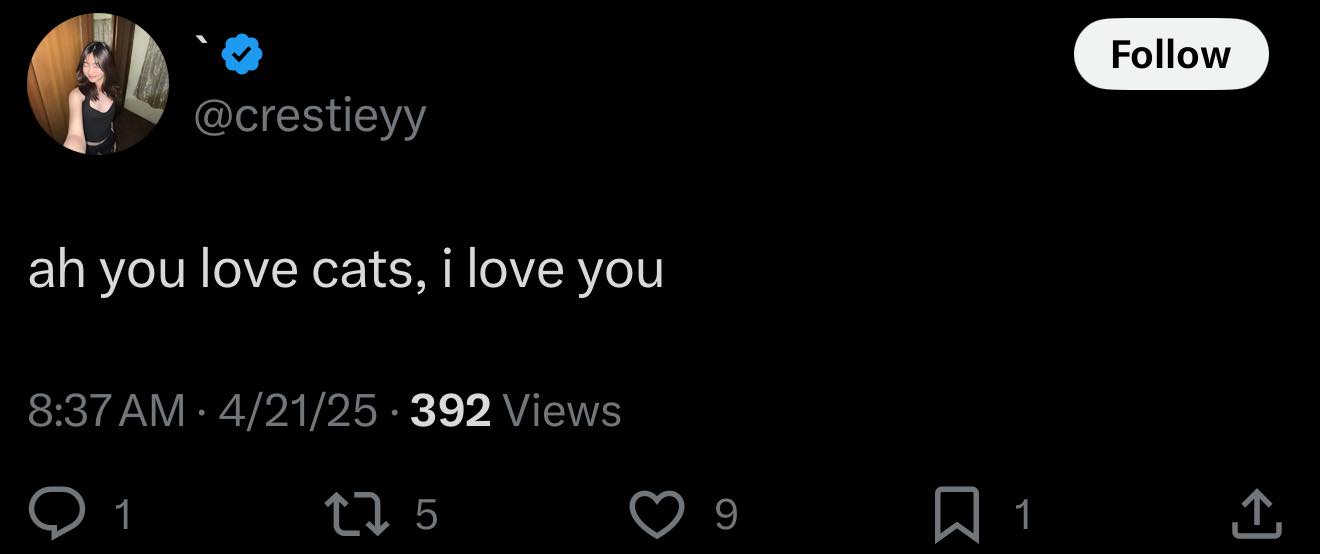Click the bold 392 view count number
Viewport: 1320px width, 554px height.
pyautogui.click(x=451, y=410)
